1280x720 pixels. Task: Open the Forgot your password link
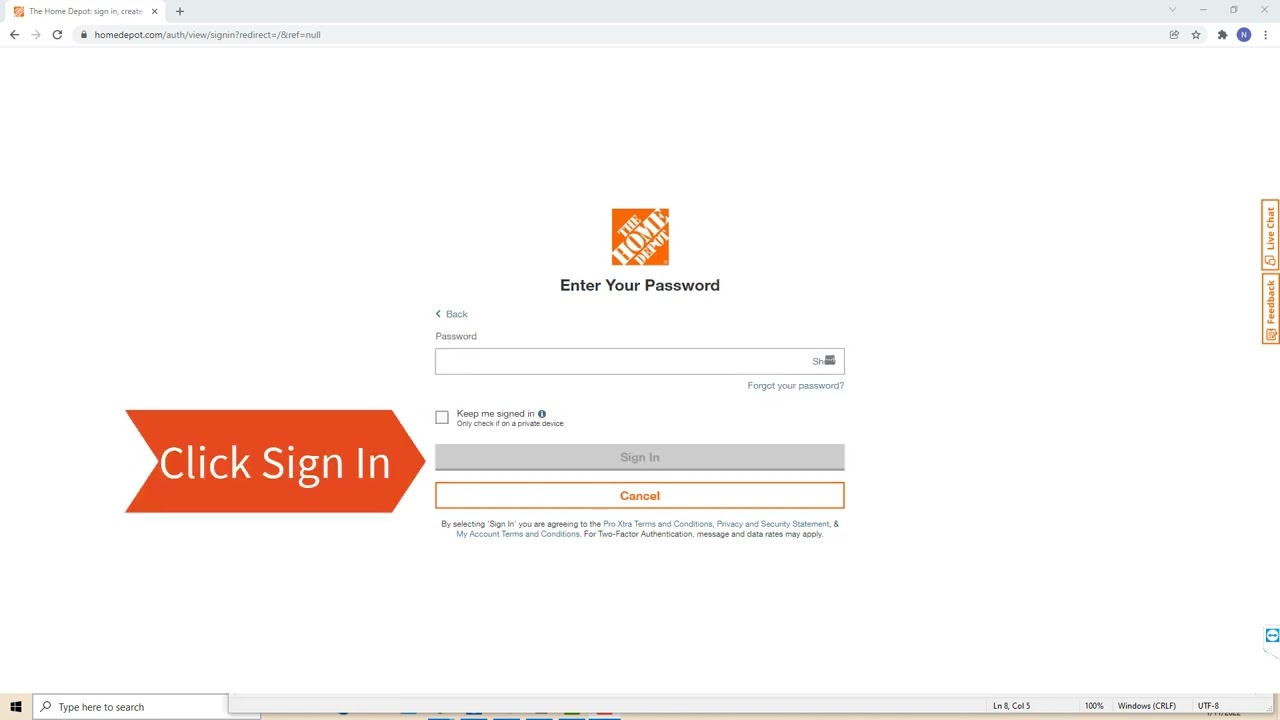796,386
